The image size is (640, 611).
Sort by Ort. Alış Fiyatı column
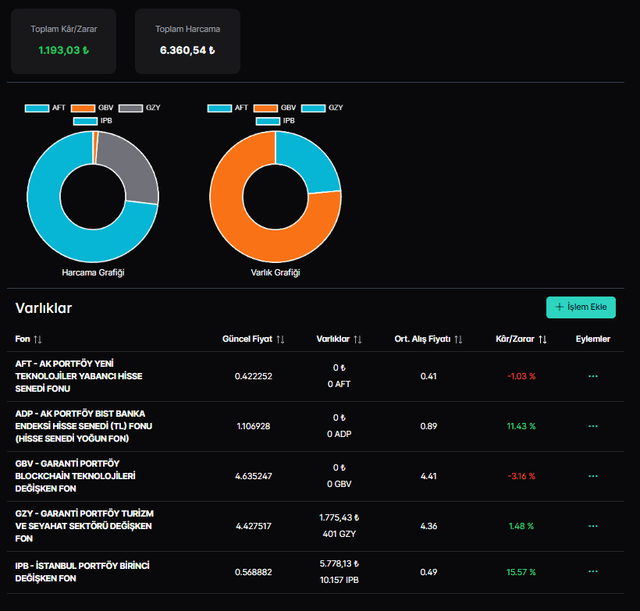tap(428, 339)
